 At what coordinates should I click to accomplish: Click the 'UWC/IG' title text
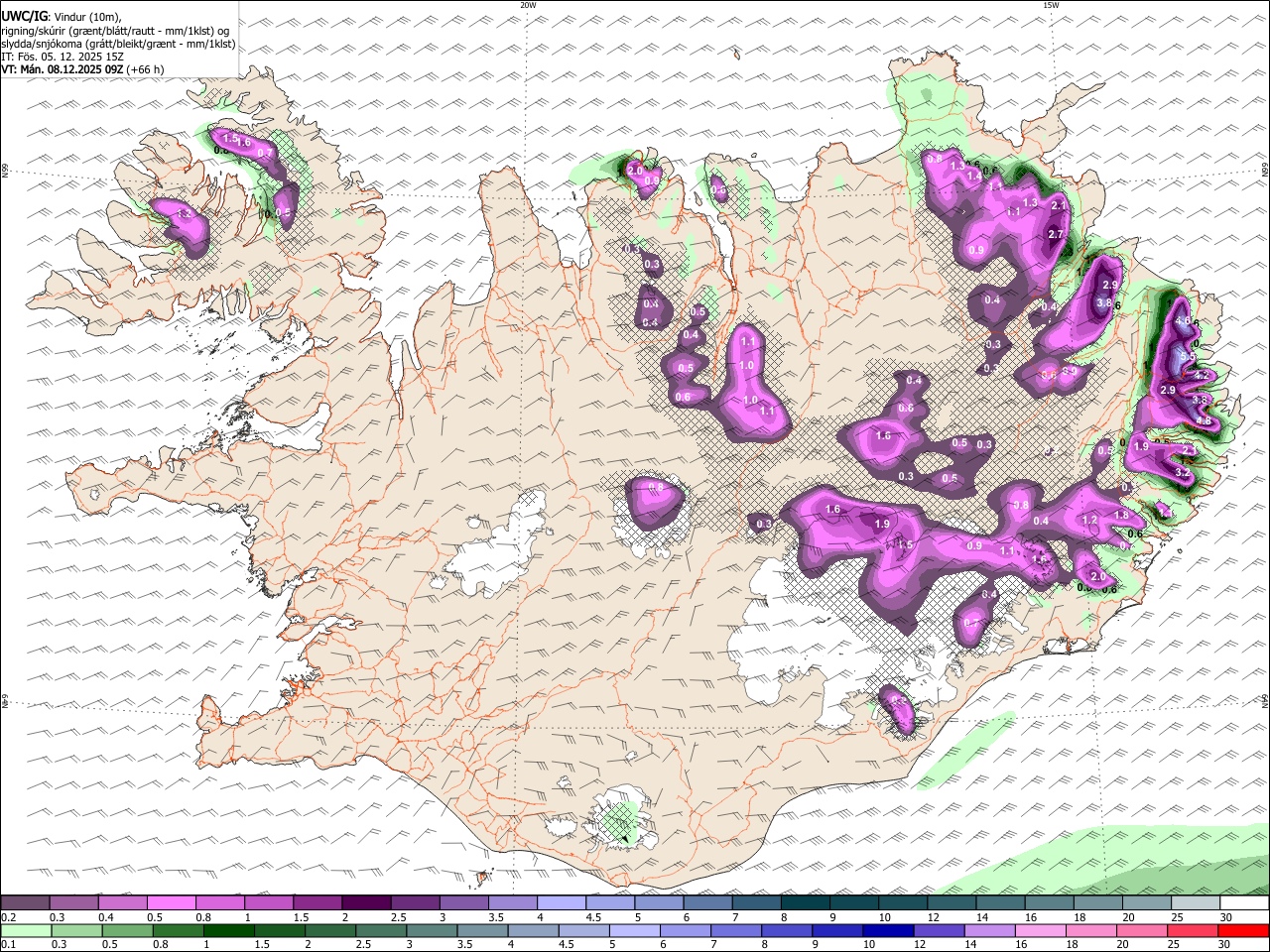pos(24,16)
